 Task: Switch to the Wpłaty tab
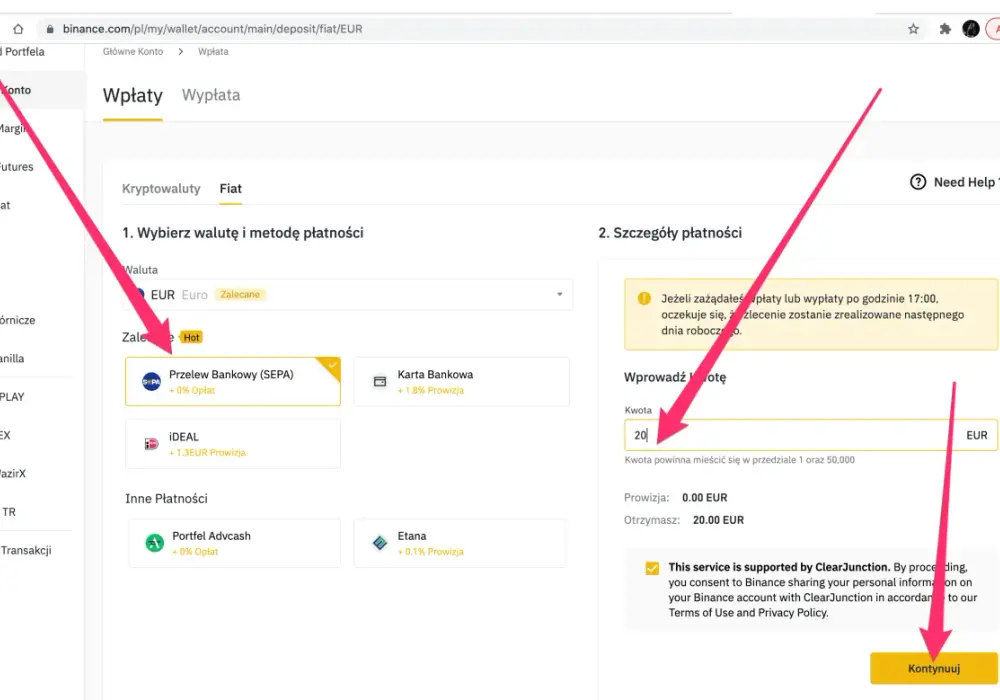coord(133,95)
